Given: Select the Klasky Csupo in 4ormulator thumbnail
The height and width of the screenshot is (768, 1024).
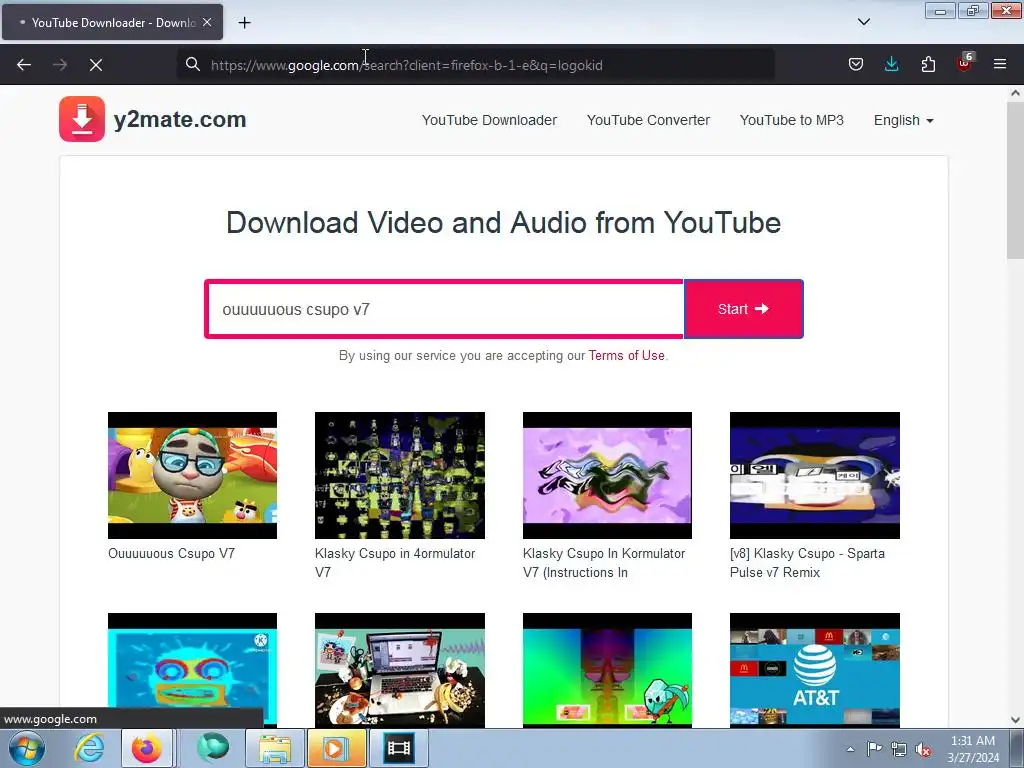Looking at the screenshot, I should pyautogui.click(x=400, y=475).
